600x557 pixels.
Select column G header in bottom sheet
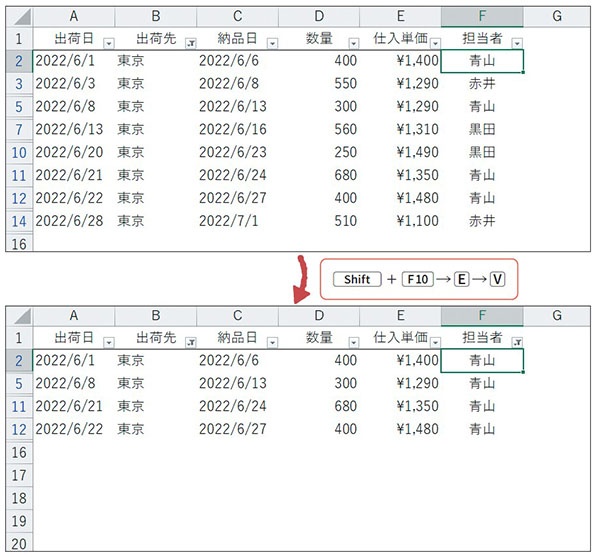click(557, 316)
